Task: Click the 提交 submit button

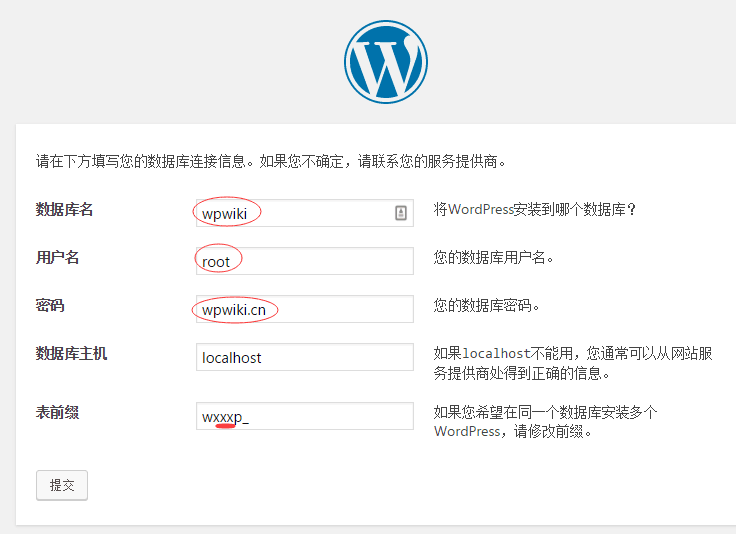Action: point(62,485)
